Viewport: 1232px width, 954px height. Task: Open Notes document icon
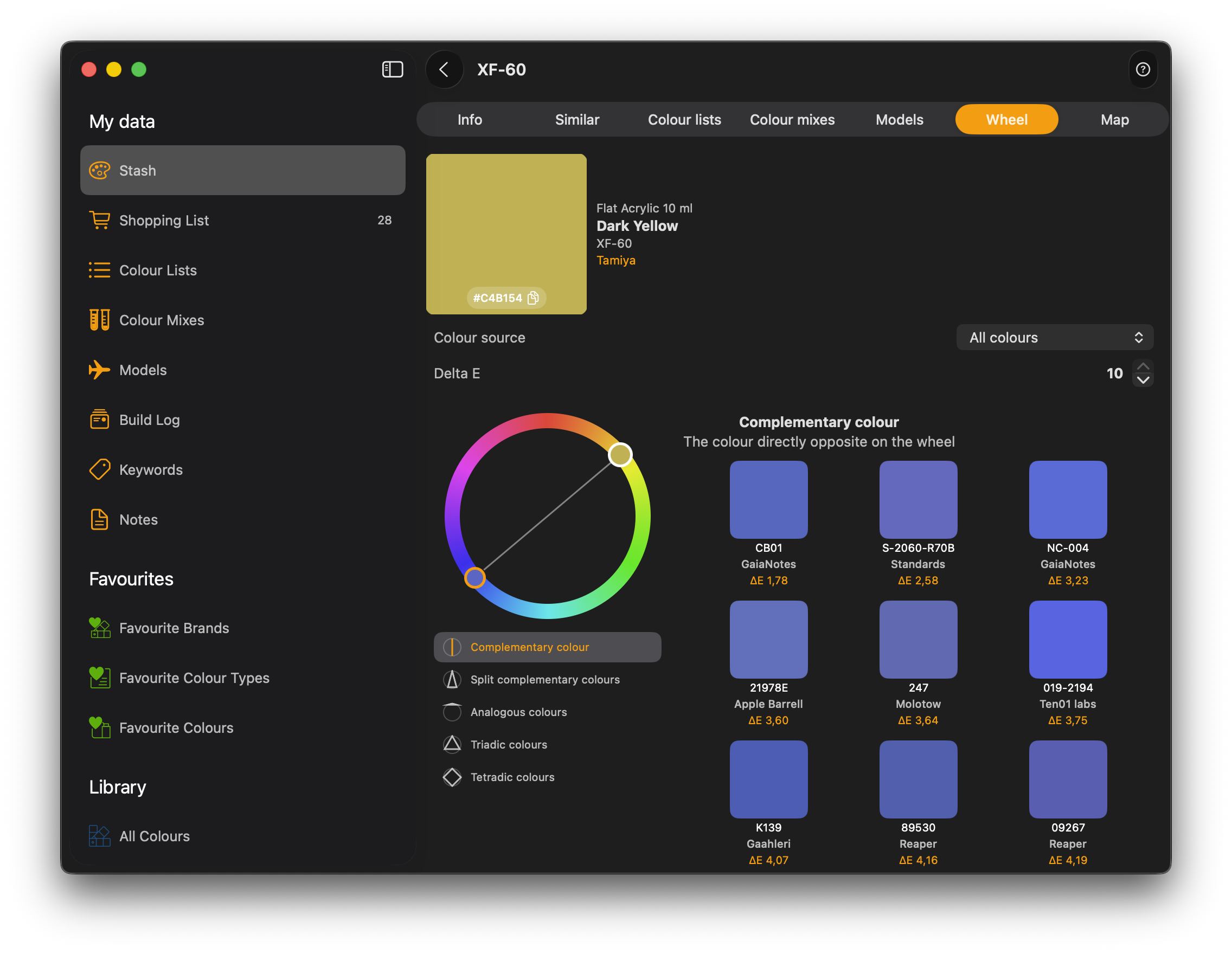[x=100, y=519]
